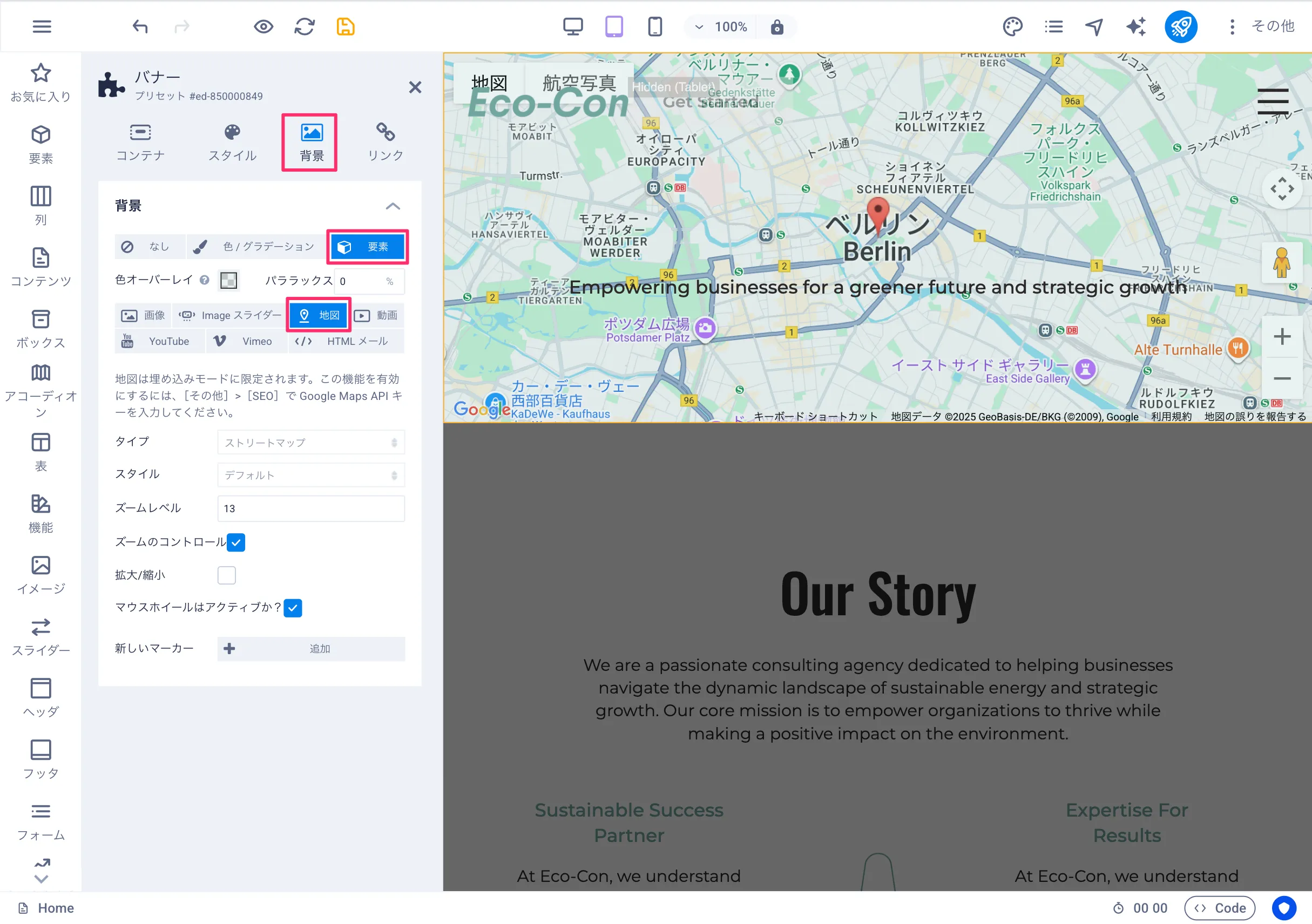Viewport: 1312px width, 924px height.
Task: Open アコーディオン accordion in sidebar
Action: point(40,391)
